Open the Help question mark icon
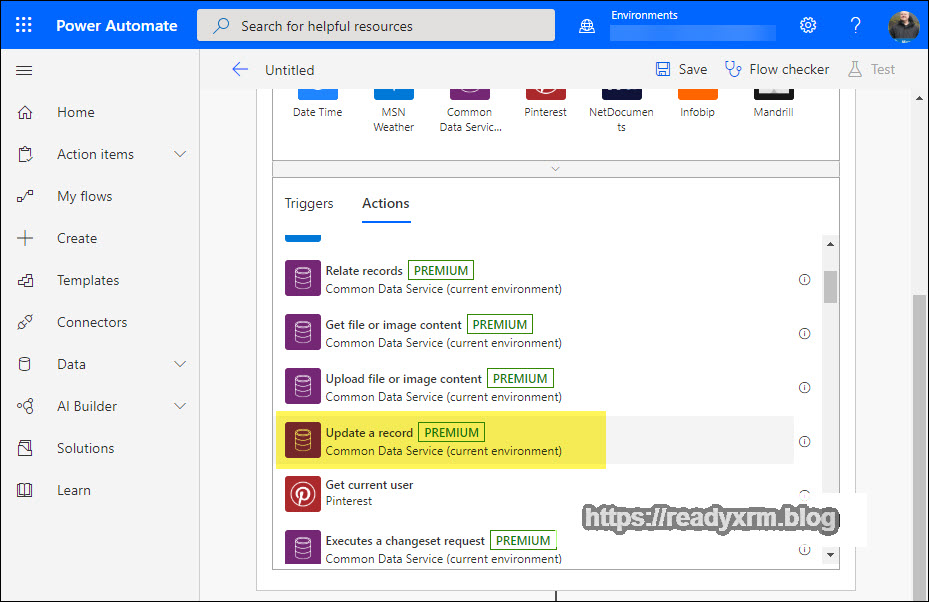The height and width of the screenshot is (602, 929). point(856,25)
